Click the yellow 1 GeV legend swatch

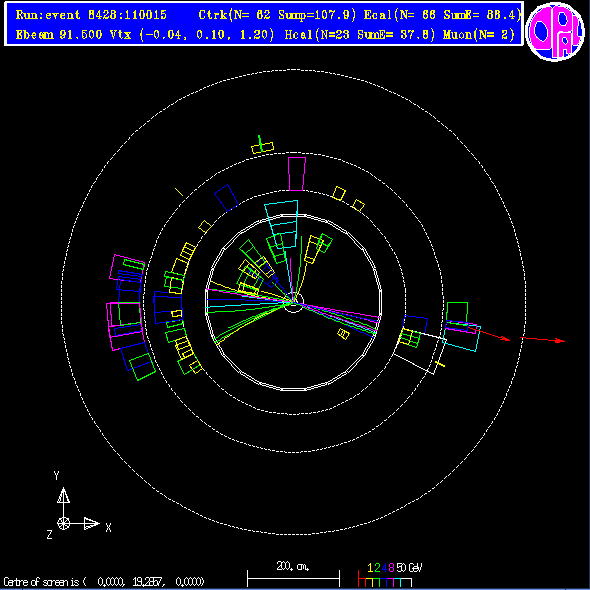point(369,582)
